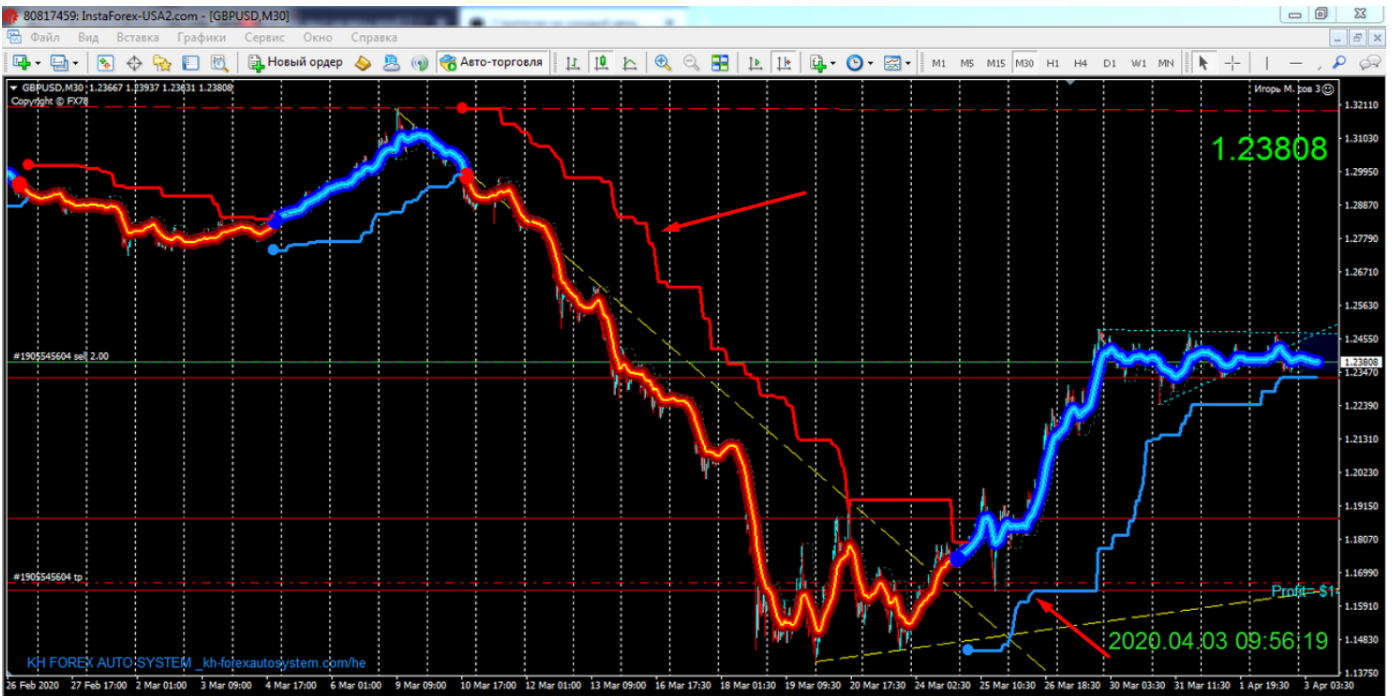The height and width of the screenshot is (696, 1394).
Task: Launch MetaEditor with the yellow book icon
Action: click(363, 62)
